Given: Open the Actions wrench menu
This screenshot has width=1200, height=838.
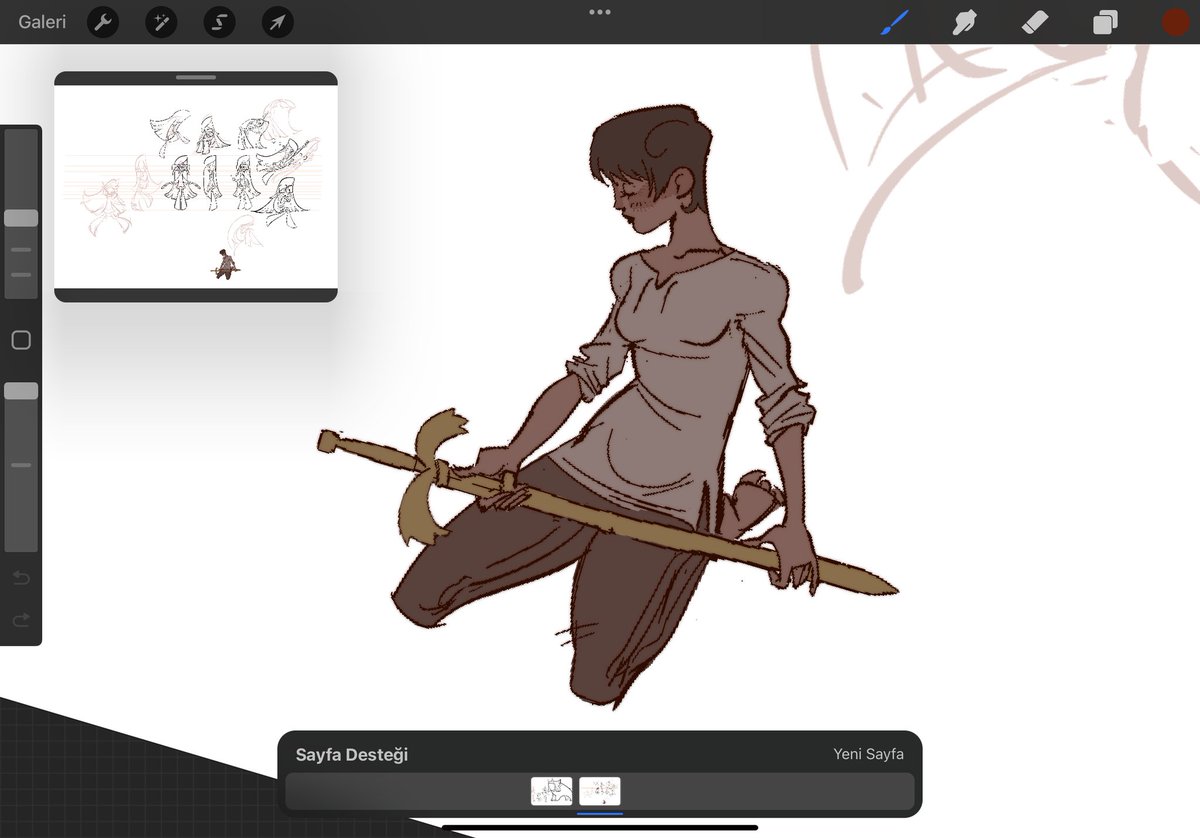Looking at the screenshot, I should click(x=103, y=21).
